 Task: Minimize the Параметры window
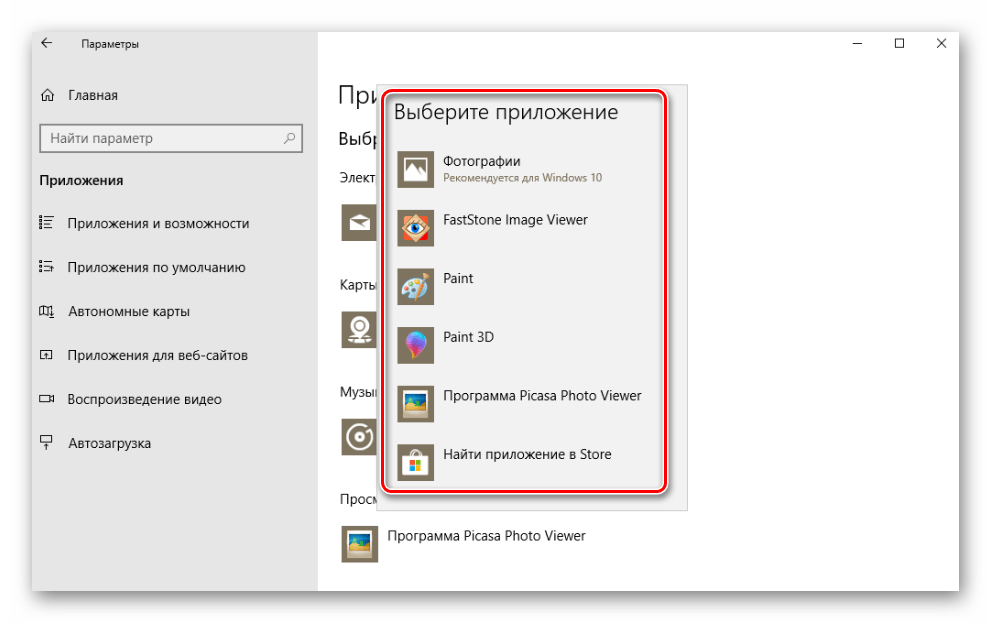pyautogui.click(x=857, y=43)
